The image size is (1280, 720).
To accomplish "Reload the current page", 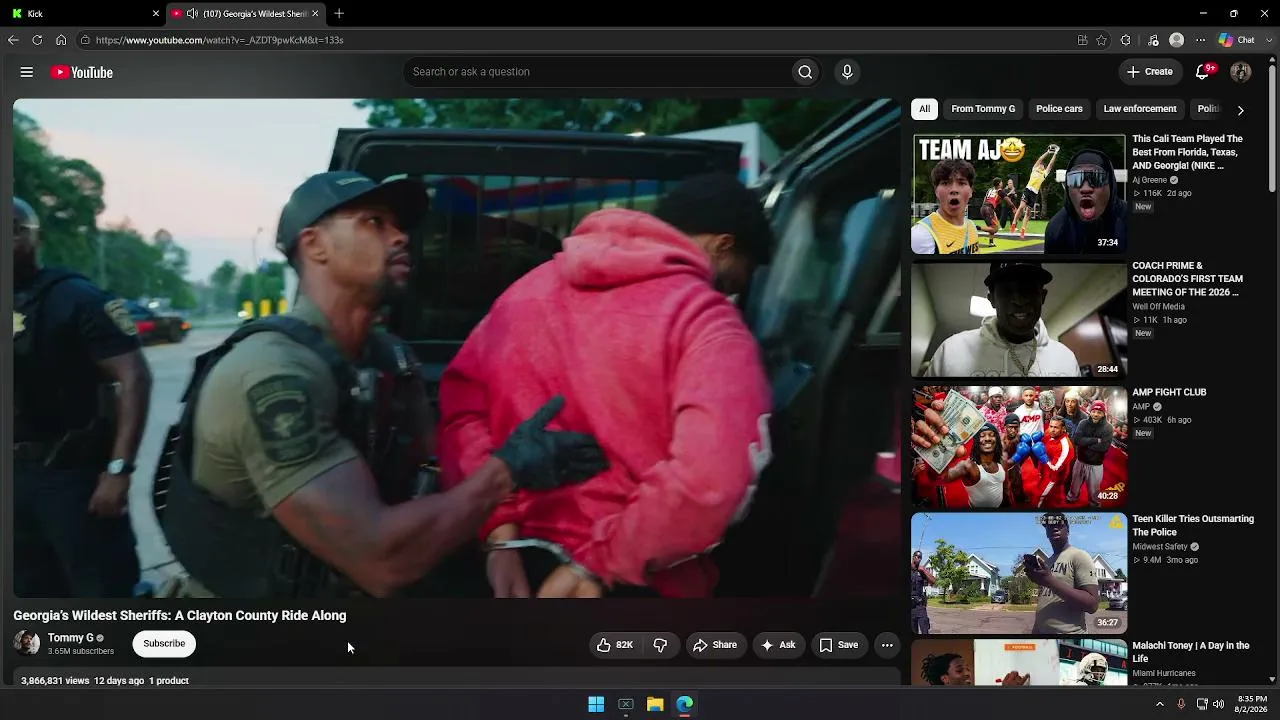I will tap(37, 40).
